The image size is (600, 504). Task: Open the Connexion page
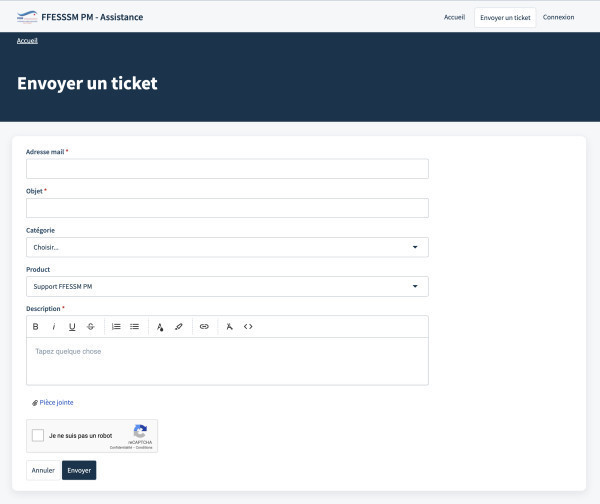(x=558, y=17)
